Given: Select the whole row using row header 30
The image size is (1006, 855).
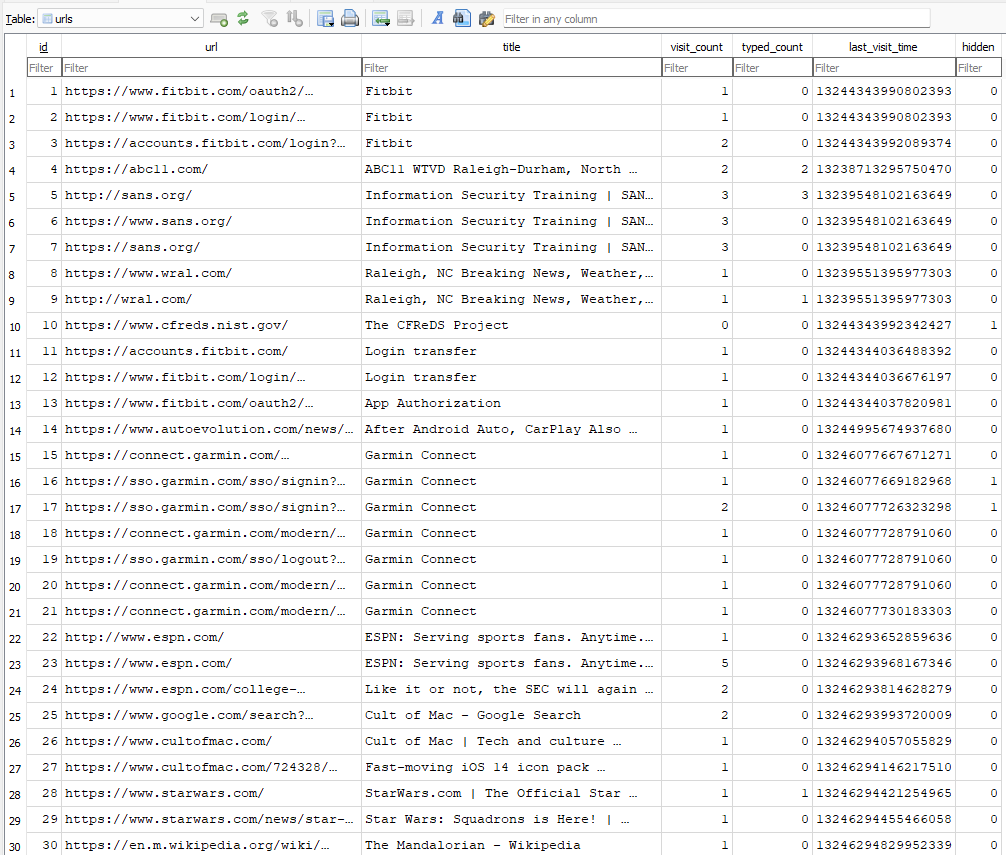Looking at the screenshot, I should (x=15, y=846).
